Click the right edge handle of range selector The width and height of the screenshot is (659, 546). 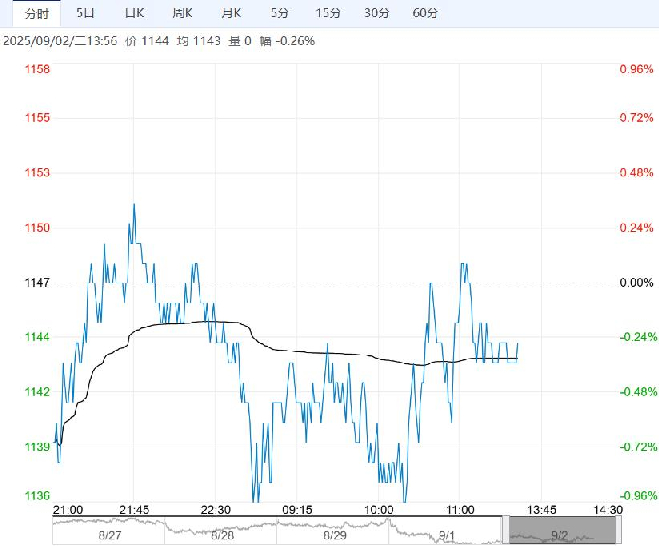coord(619,530)
